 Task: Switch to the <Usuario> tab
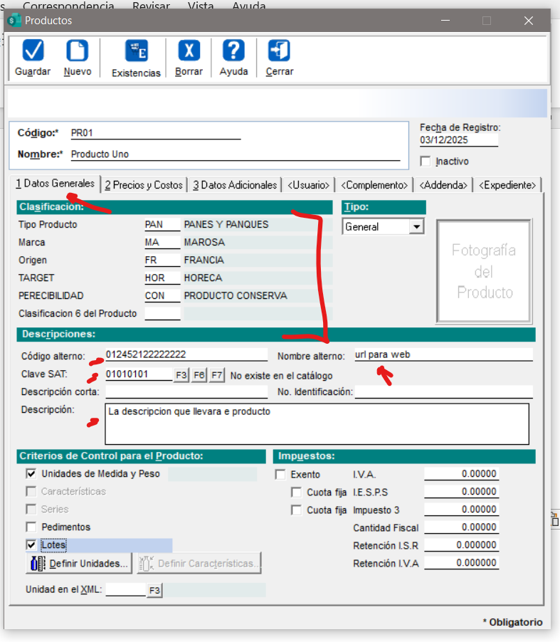point(308,185)
